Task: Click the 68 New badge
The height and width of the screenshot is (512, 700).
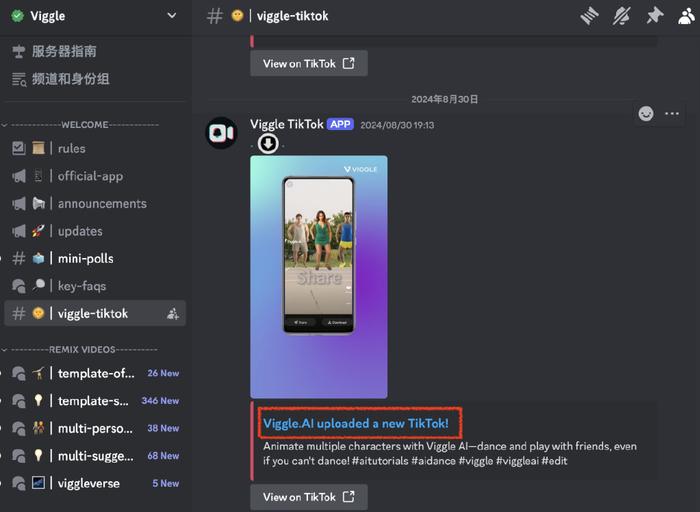Action: (163, 456)
